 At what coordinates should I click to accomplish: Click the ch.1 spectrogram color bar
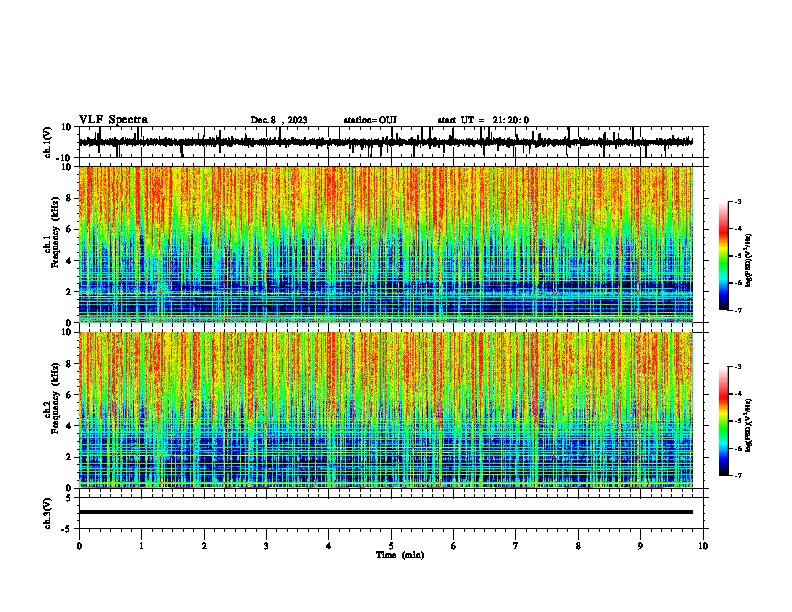point(724,256)
